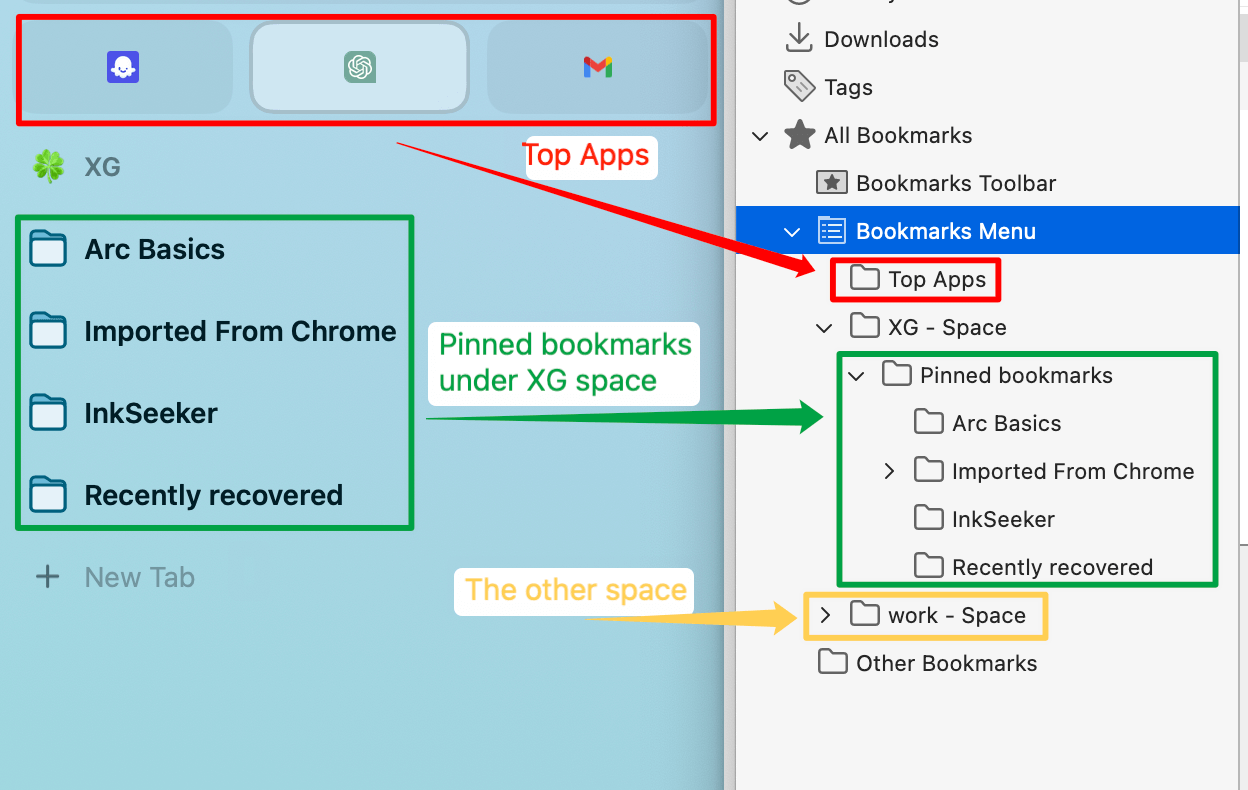The image size is (1248, 790).
Task: Select the Top Apps folder in tree
Action: (937, 279)
